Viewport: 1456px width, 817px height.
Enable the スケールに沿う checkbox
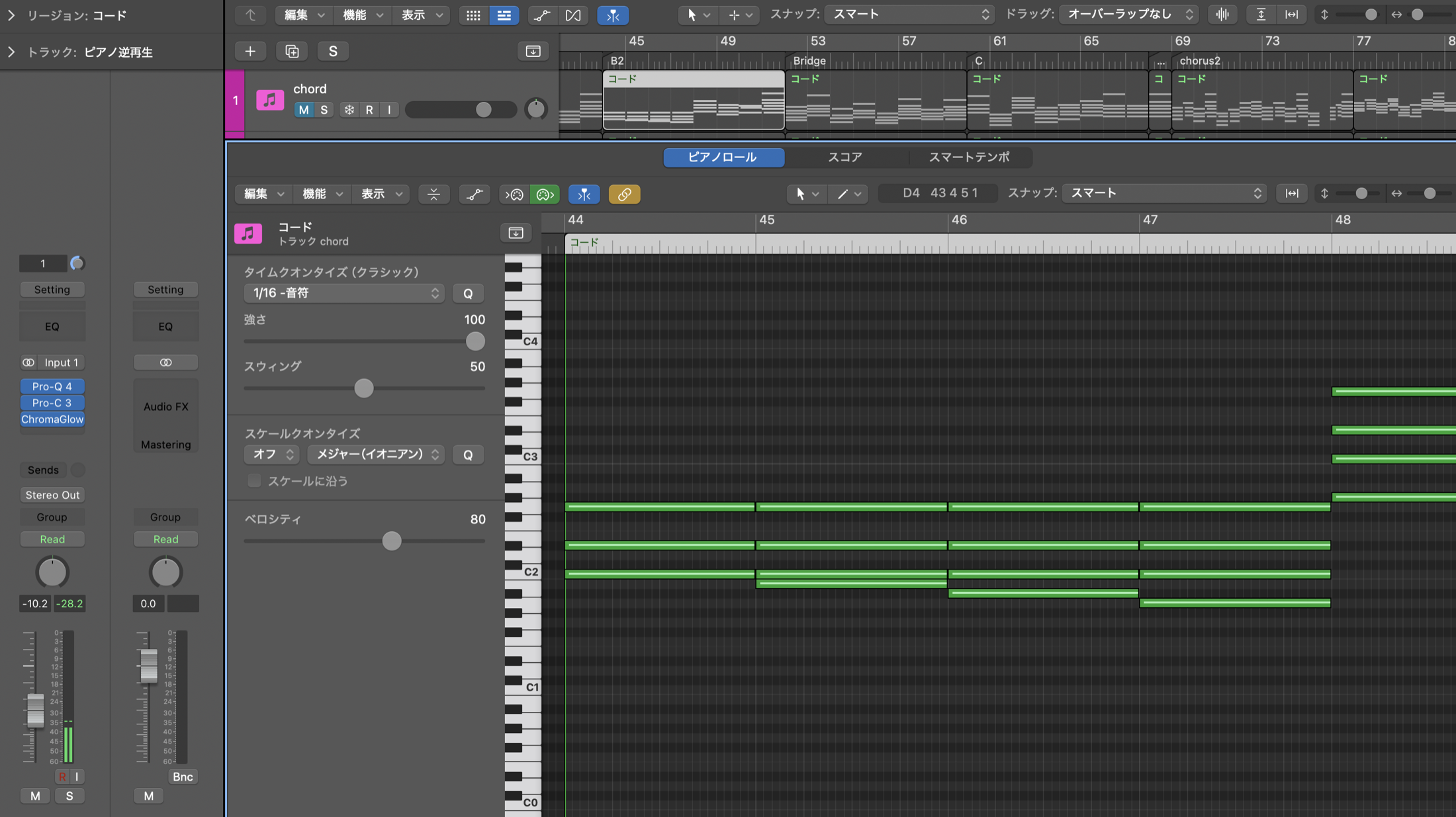click(x=254, y=481)
